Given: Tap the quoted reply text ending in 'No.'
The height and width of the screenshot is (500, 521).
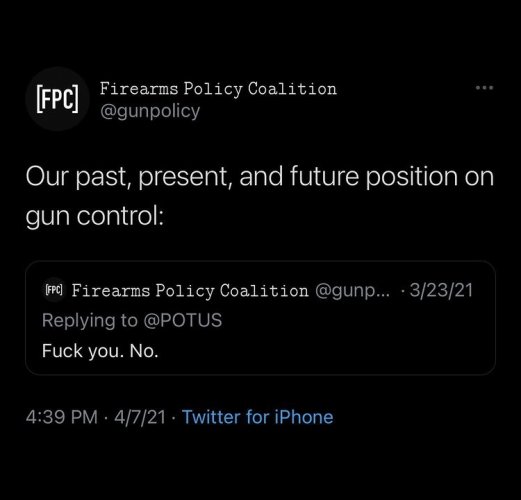Looking at the screenshot, I should point(100,351).
